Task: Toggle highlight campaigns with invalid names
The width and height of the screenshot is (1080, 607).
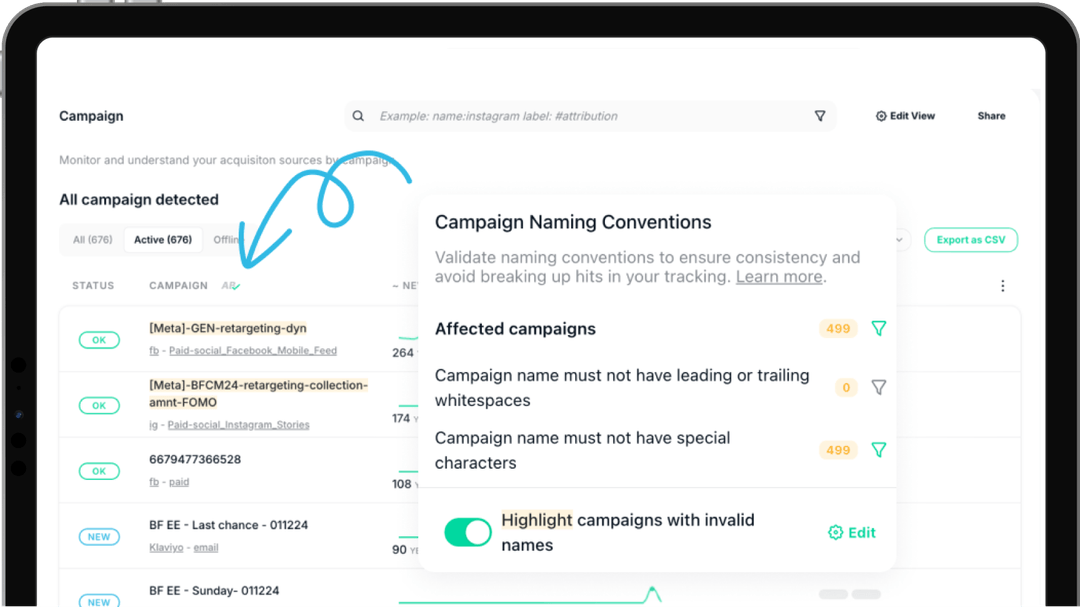Action: point(467,532)
